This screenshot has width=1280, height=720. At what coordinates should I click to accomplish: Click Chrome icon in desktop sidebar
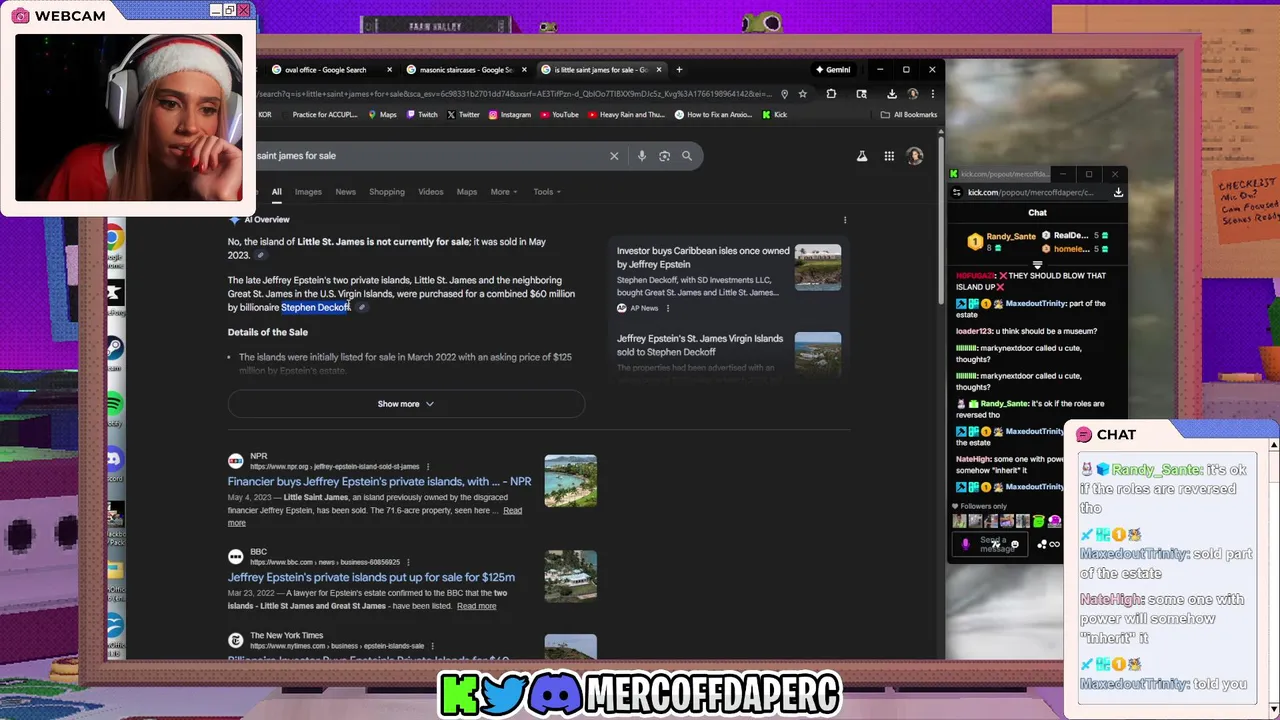click(x=114, y=238)
